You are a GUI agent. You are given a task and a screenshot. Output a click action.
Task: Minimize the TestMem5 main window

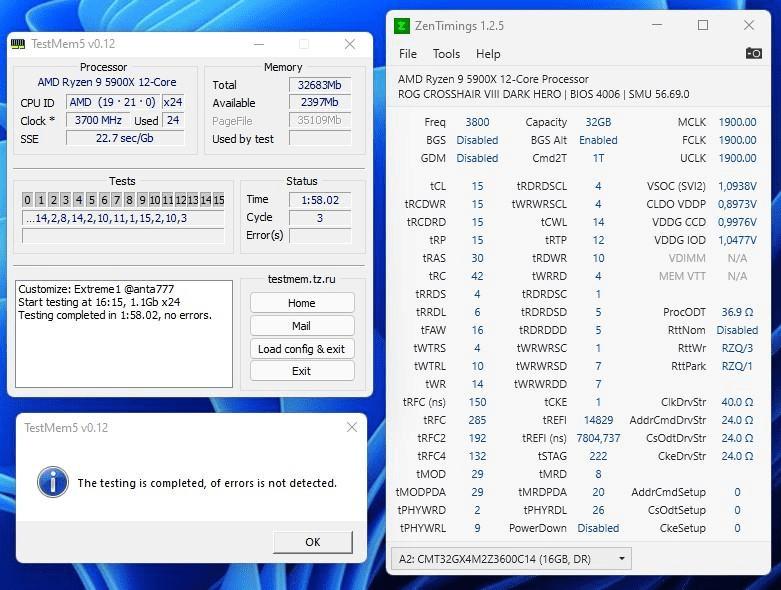[x=259, y=44]
